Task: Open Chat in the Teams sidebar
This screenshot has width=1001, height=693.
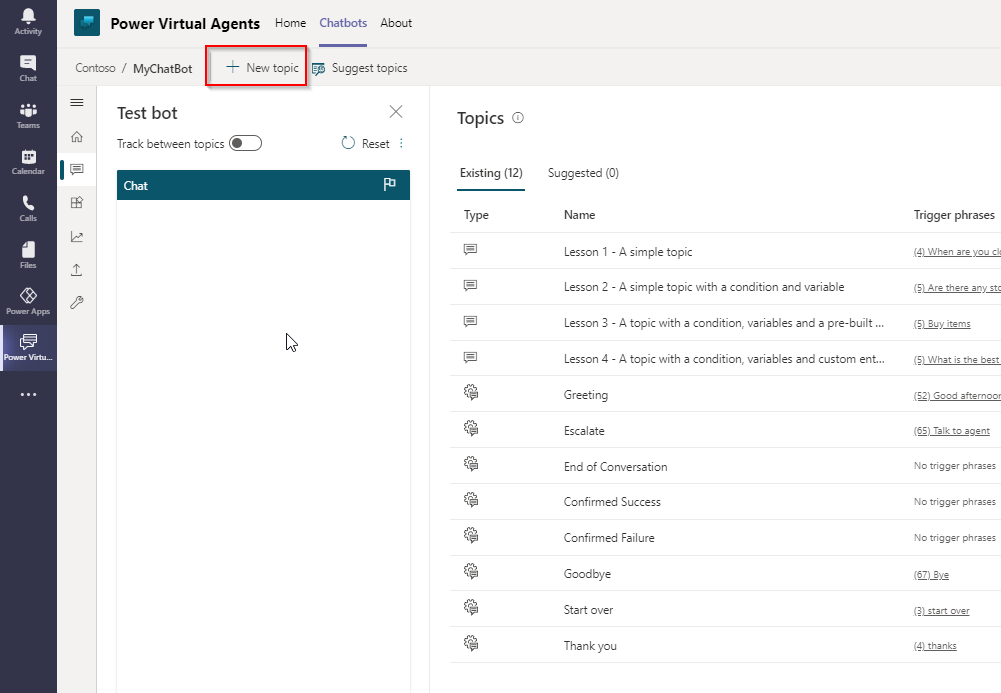Action: coord(28,68)
